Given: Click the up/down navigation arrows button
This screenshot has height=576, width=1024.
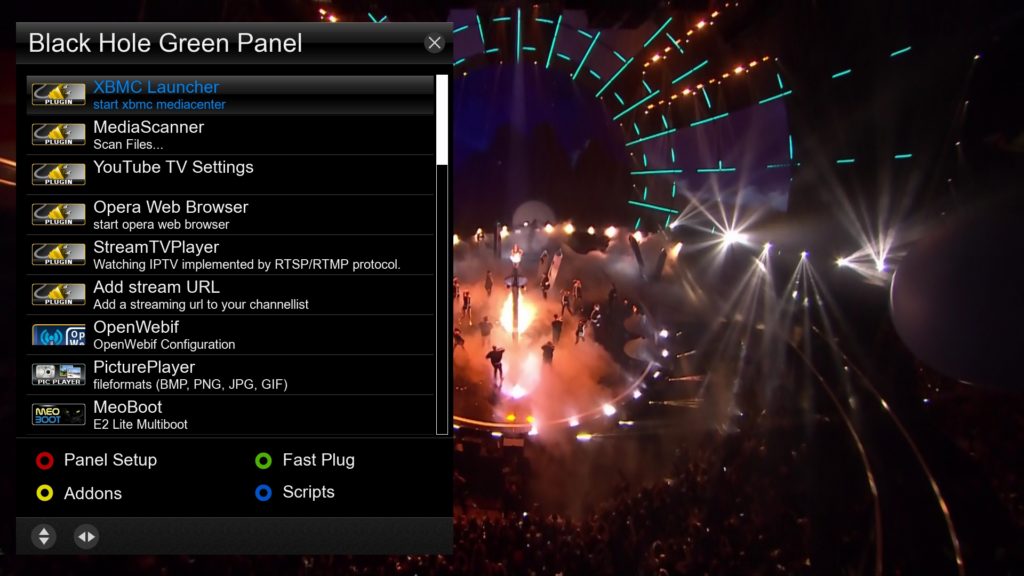Looking at the screenshot, I should click(44, 537).
